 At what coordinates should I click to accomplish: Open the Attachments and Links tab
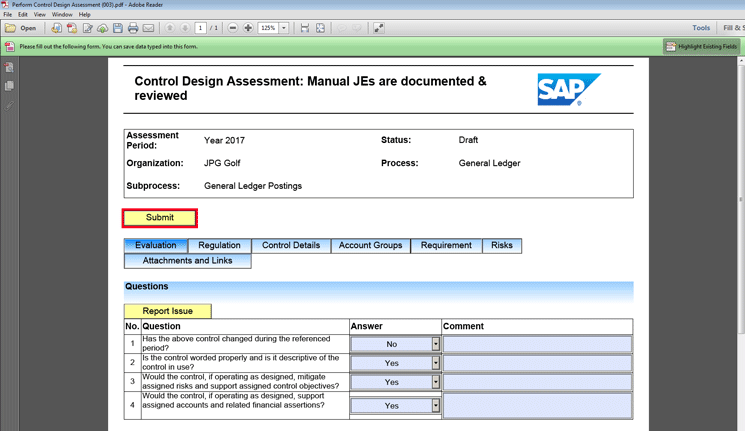pyautogui.click(x=188, y=261)
